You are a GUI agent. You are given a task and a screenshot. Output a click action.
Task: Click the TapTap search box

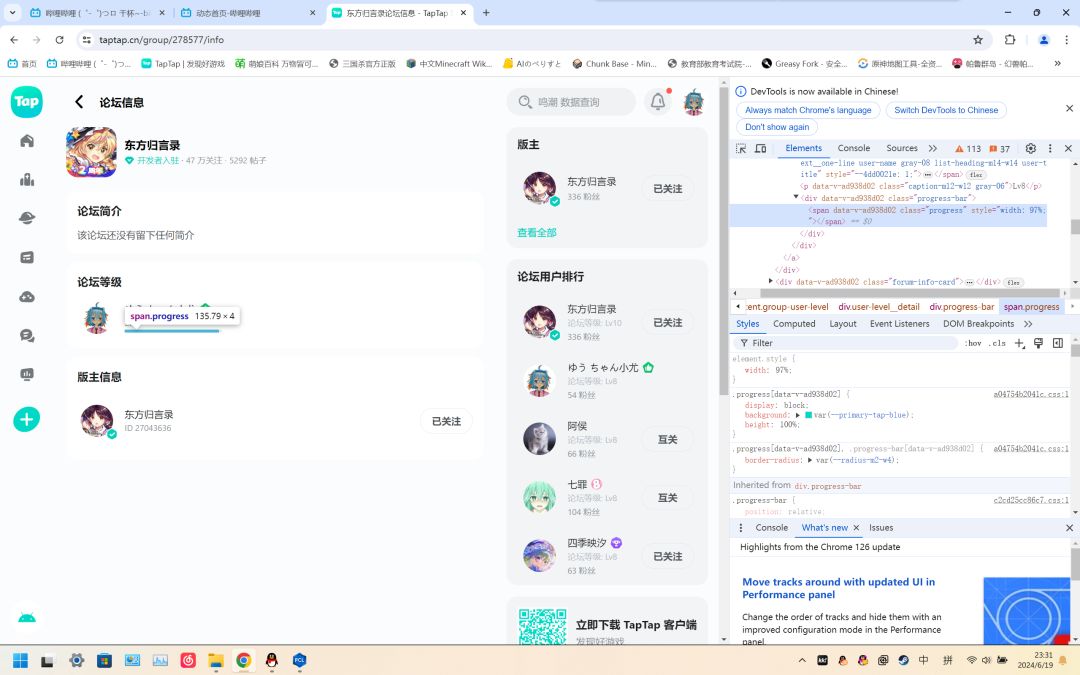pos(571,102)
